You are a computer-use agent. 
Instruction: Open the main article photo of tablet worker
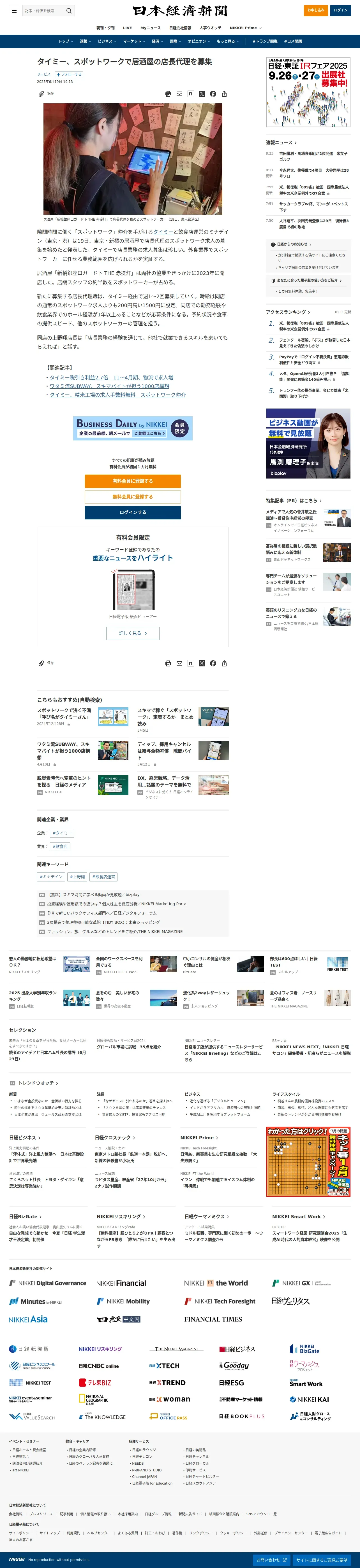[133, 158]
